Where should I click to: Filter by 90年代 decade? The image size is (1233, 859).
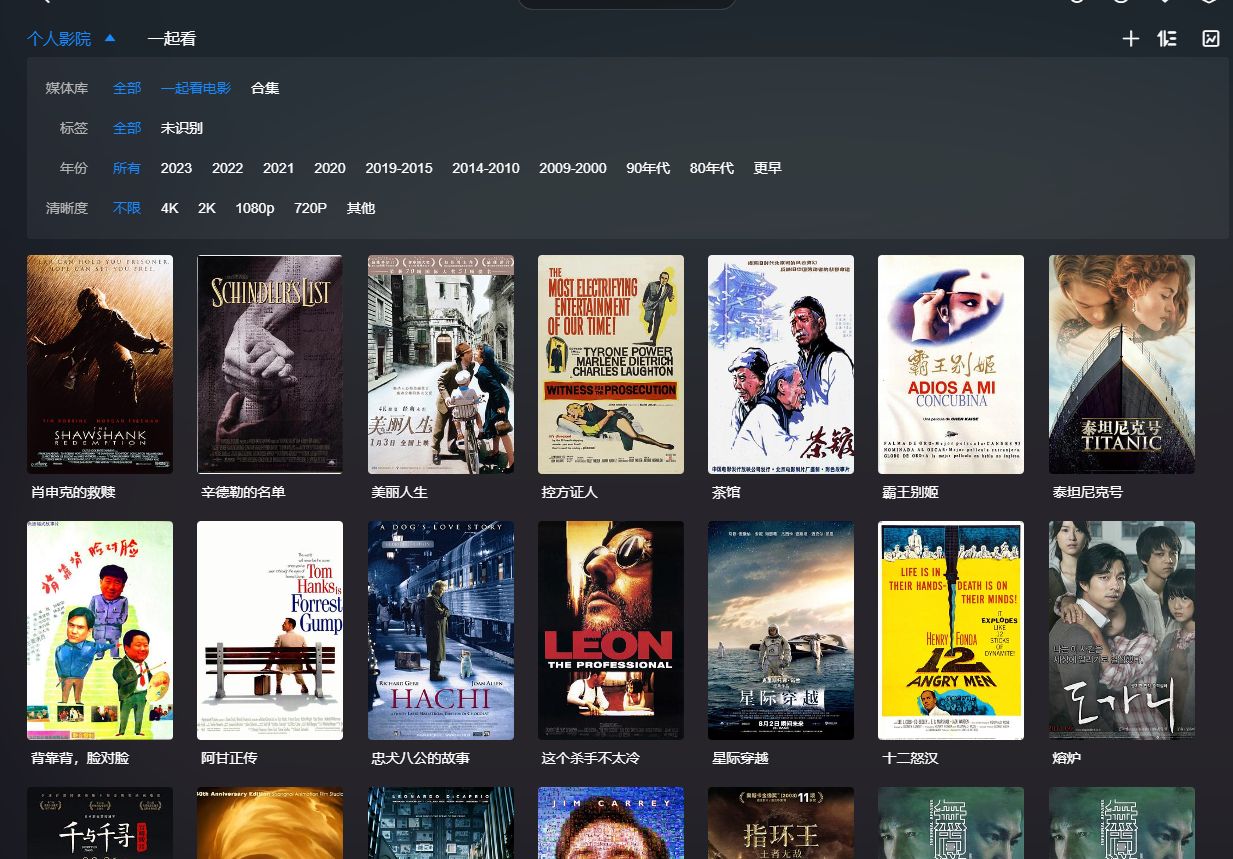coord(648,168)
